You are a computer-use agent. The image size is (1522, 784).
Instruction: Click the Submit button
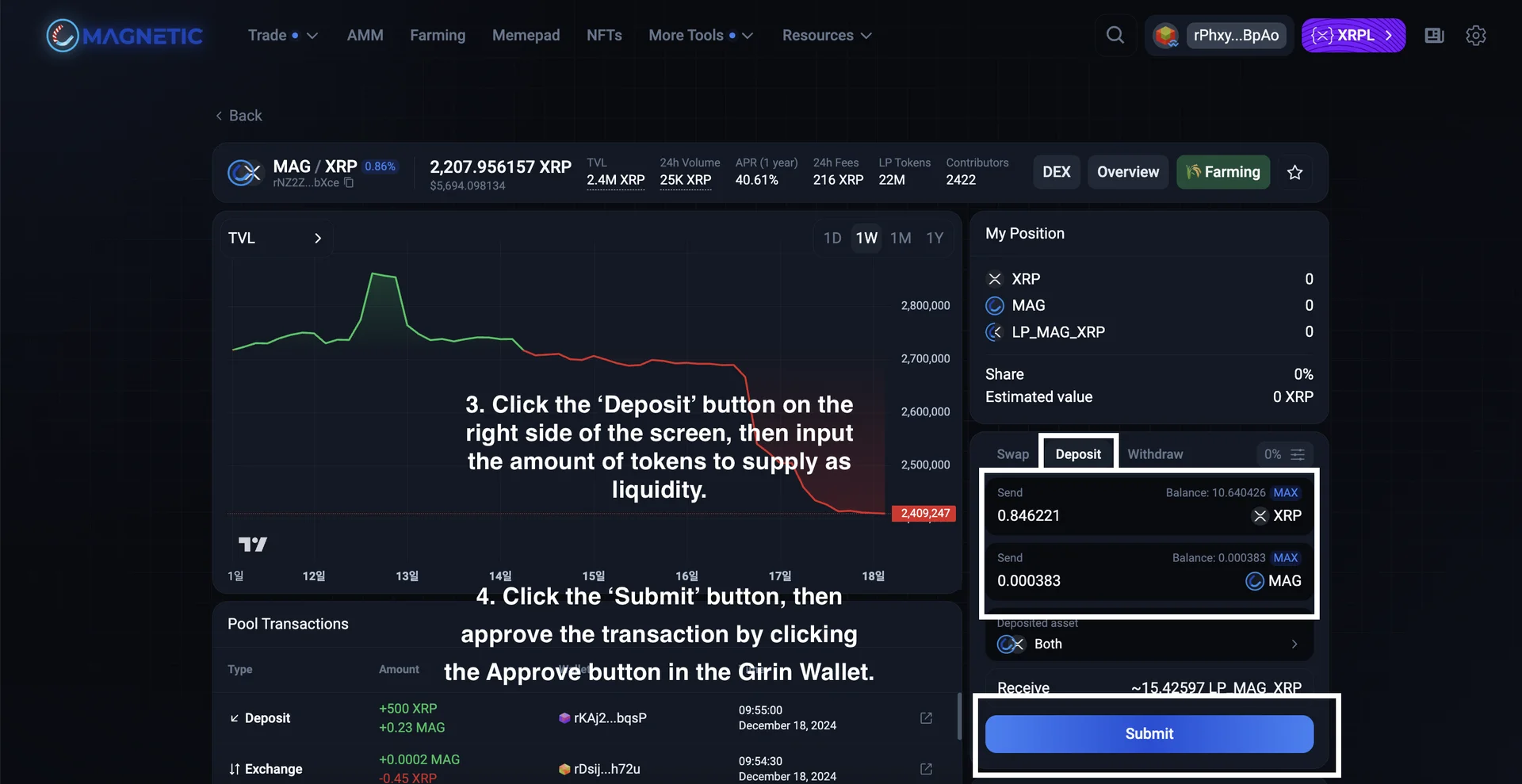pyautogui.click(x=1149, y=734)
